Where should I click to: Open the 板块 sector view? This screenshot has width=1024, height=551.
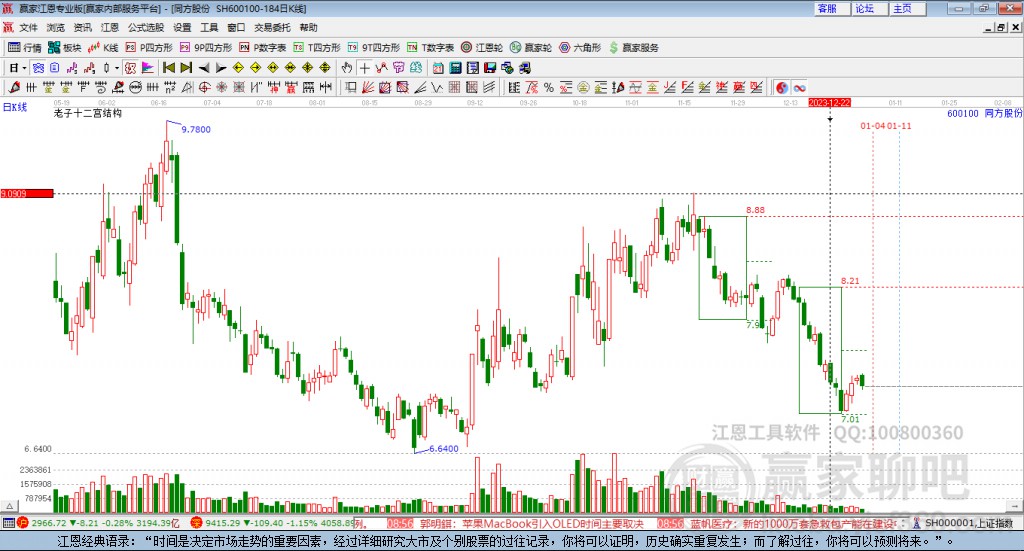pos(65,48)
